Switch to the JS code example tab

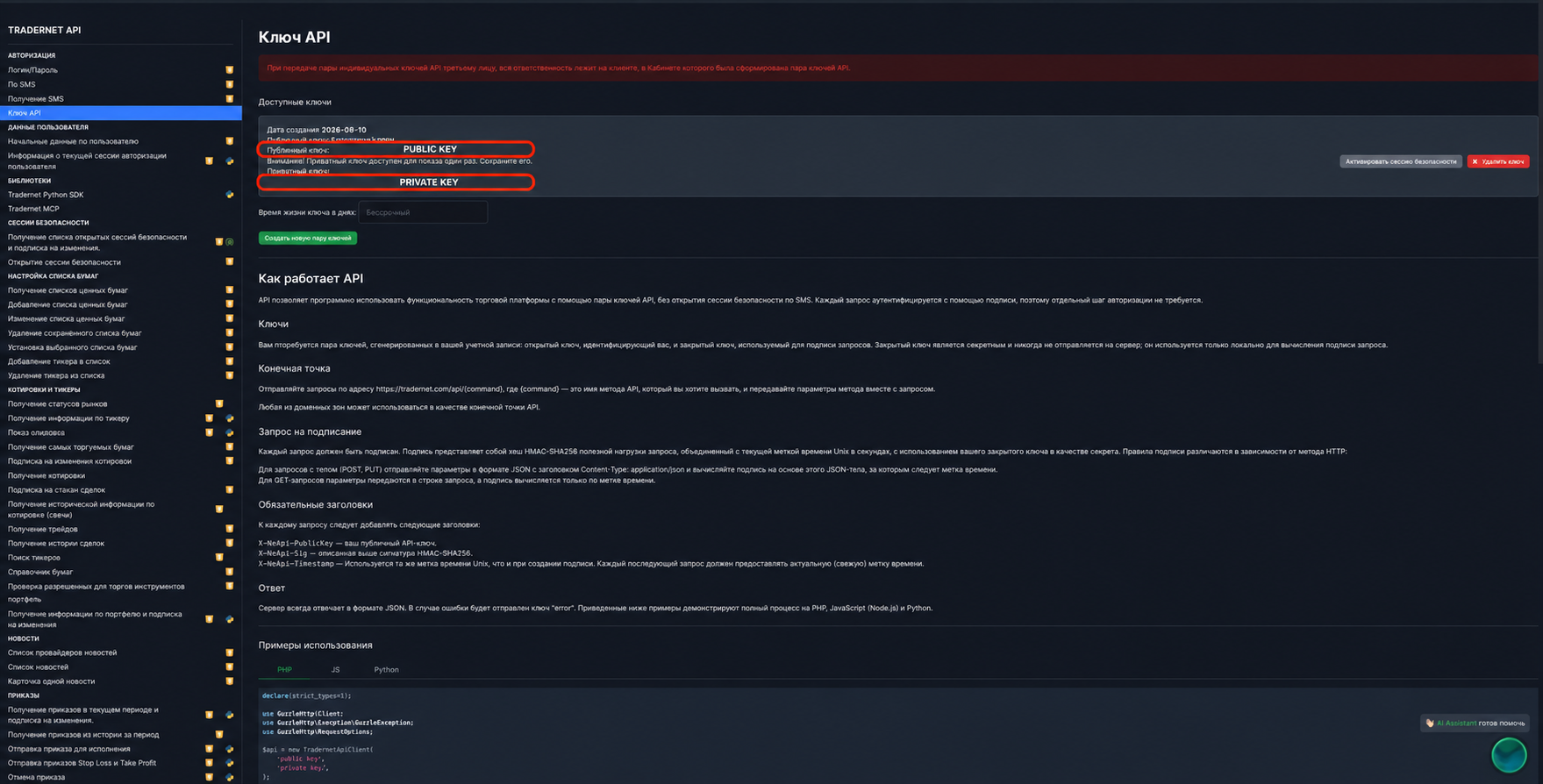click(x=335, y=670)
